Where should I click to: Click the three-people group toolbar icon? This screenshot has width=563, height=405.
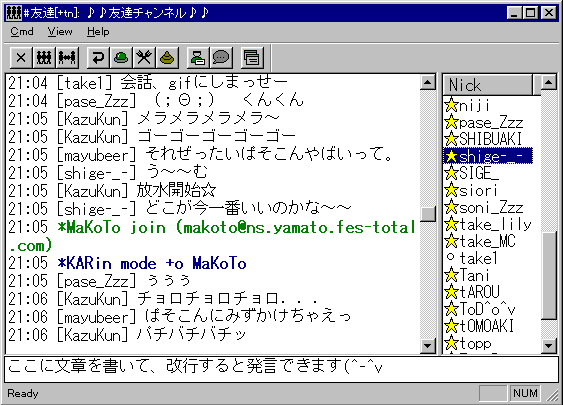(44, 57)
